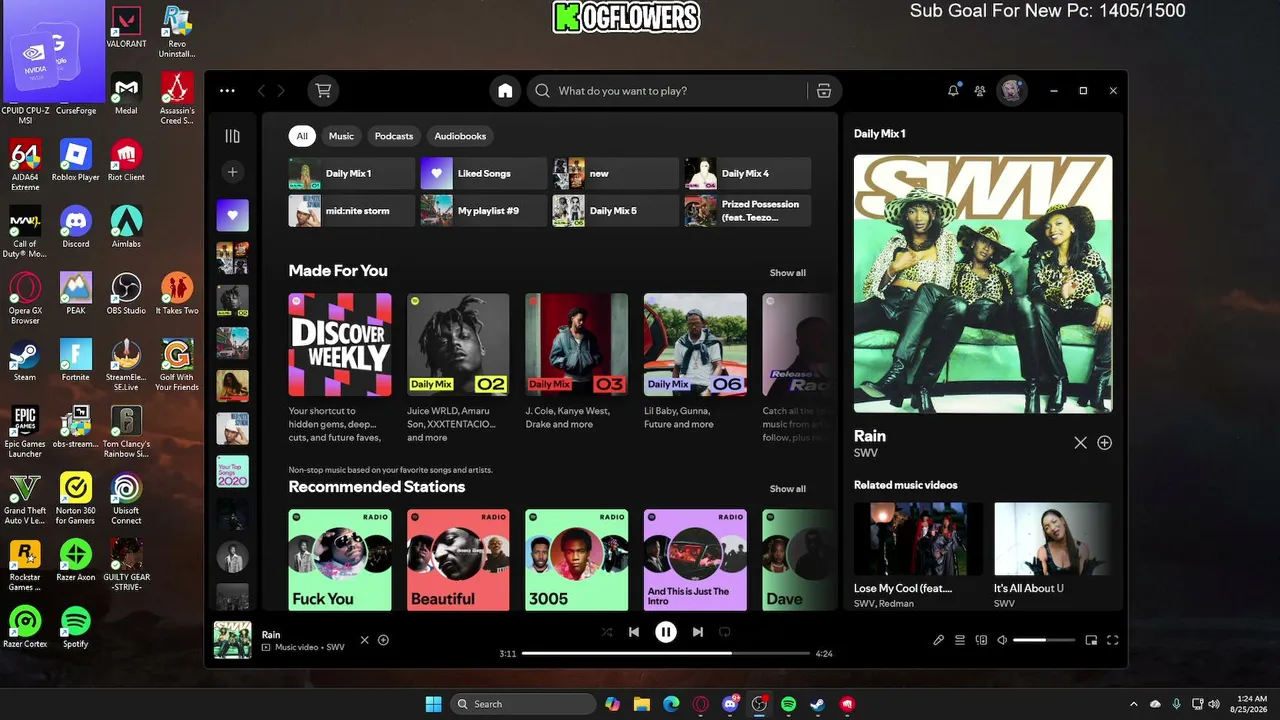Open the profile avatar account menu
1280x720 pixels.
[1012, 91]
